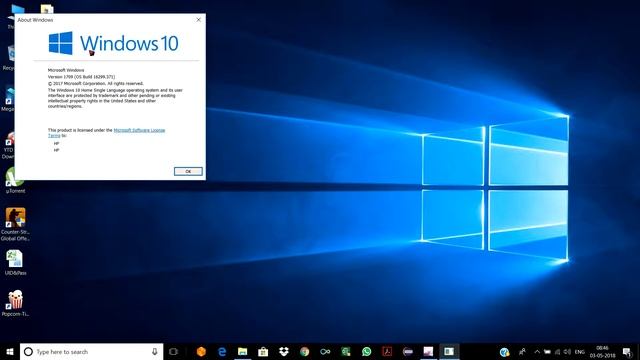Viewport: 640px width, 360px height.
Task: Launch the orange cube app on taskbar
Action: pos(201,351)
